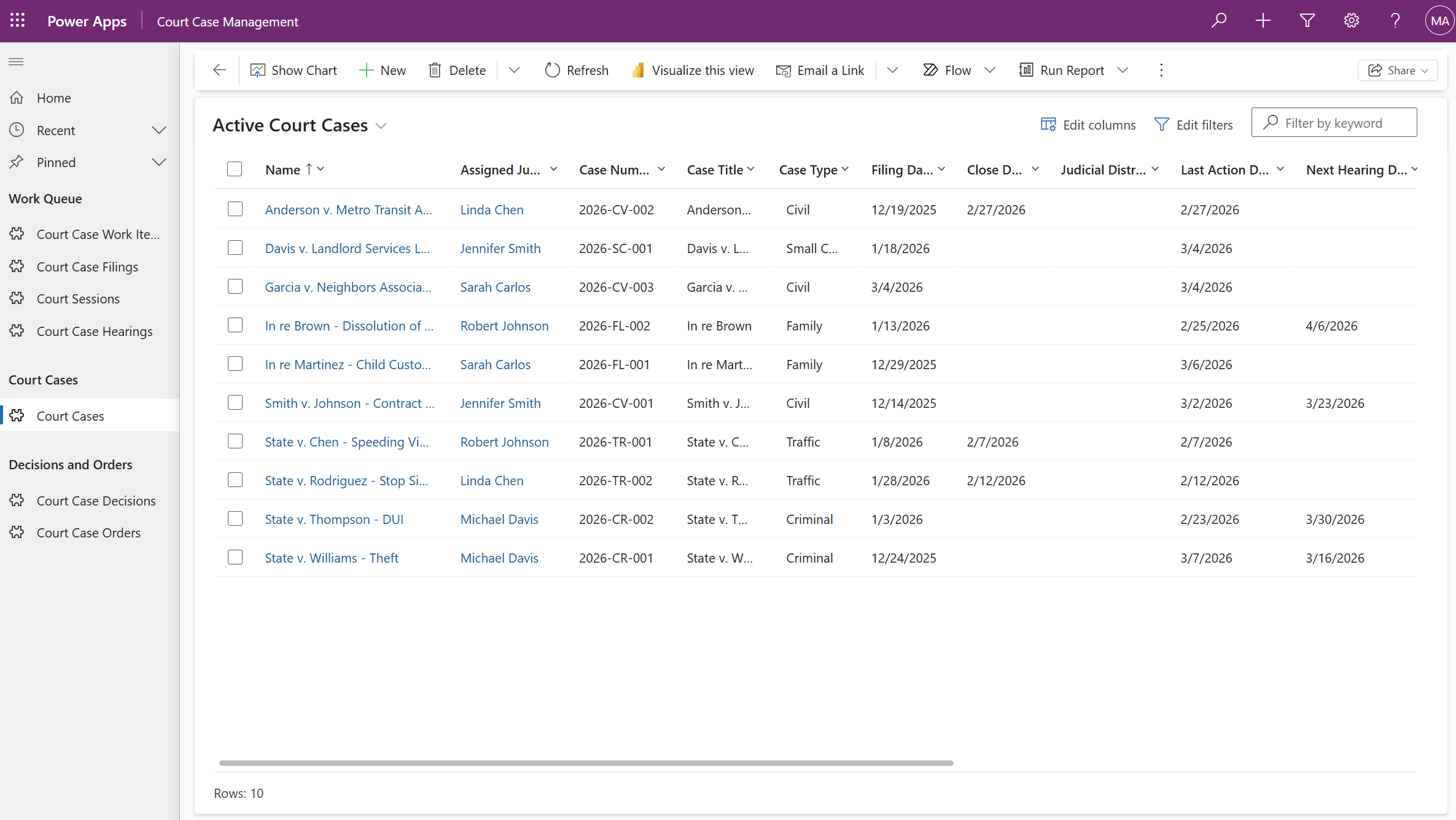The image size is (1456, 820).
Task: Open Court Case Orders in sidebar
Action: pos(90,533)
